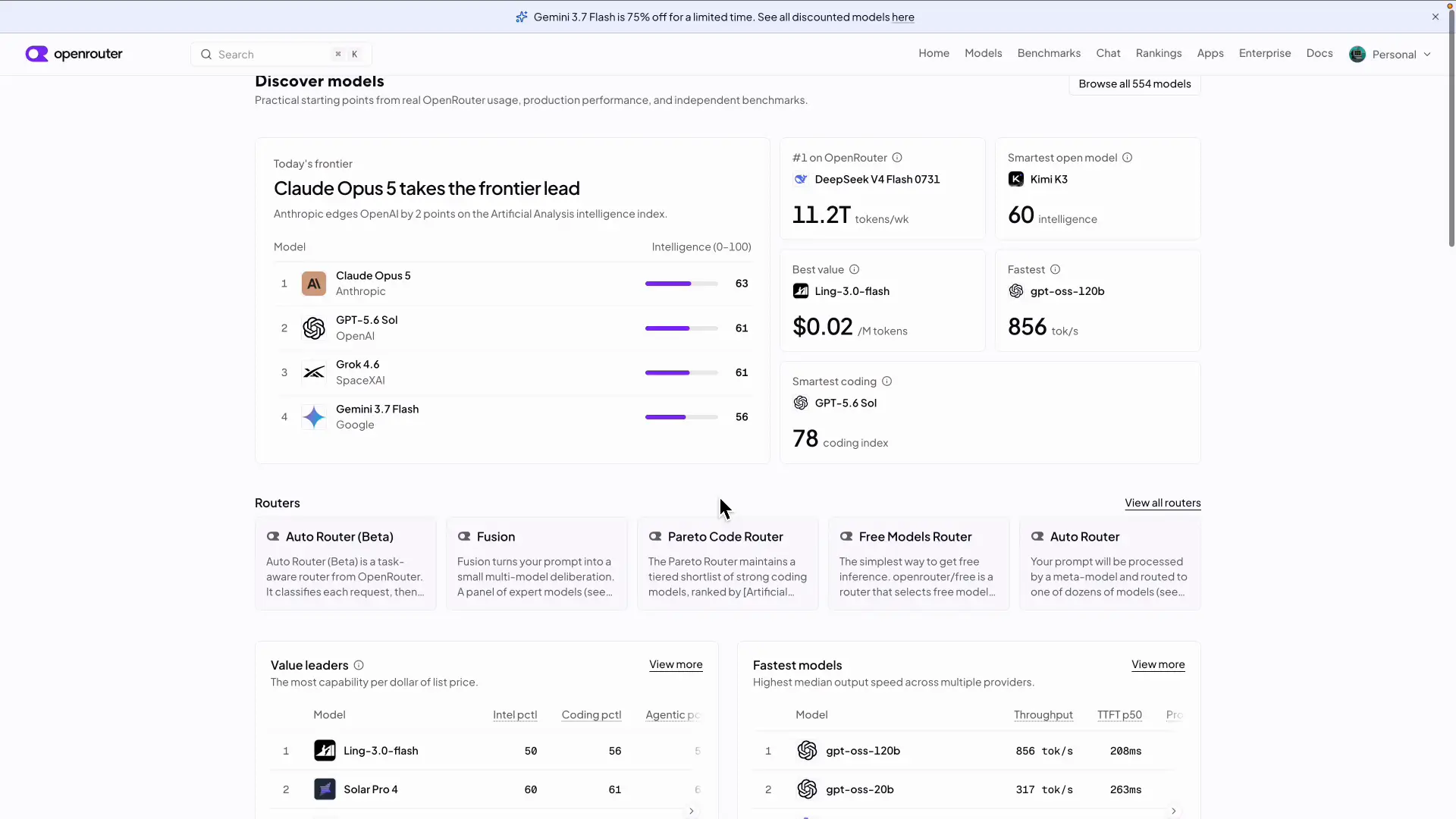This screenshot has width=1456, height=819.
Task: Click the sparkle icon in the banner
Action: (x=522, y=17)
